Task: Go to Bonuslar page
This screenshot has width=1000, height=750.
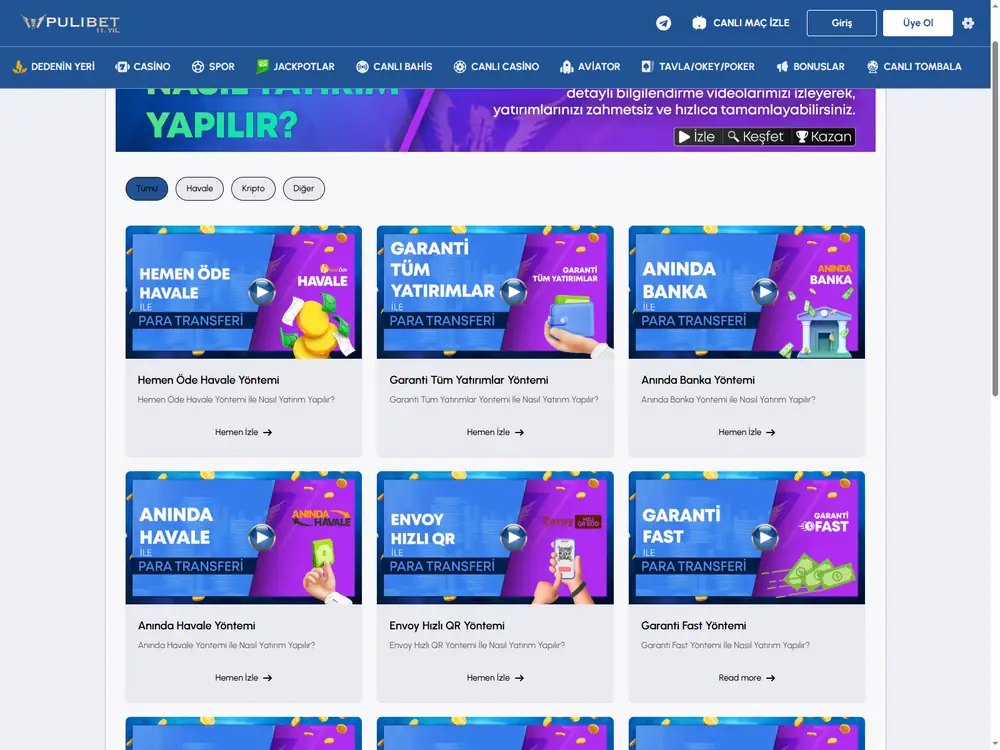Action: point(811,66)
